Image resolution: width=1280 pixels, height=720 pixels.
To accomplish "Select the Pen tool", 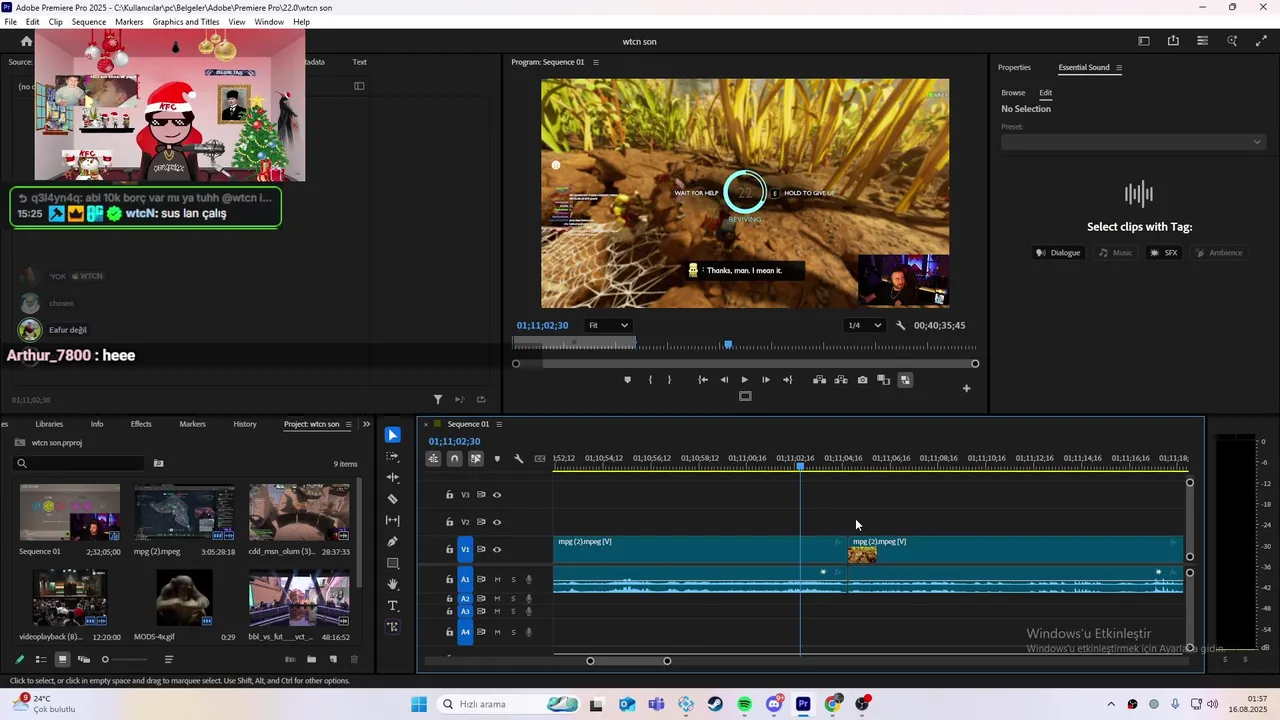I will pos(392,541).
